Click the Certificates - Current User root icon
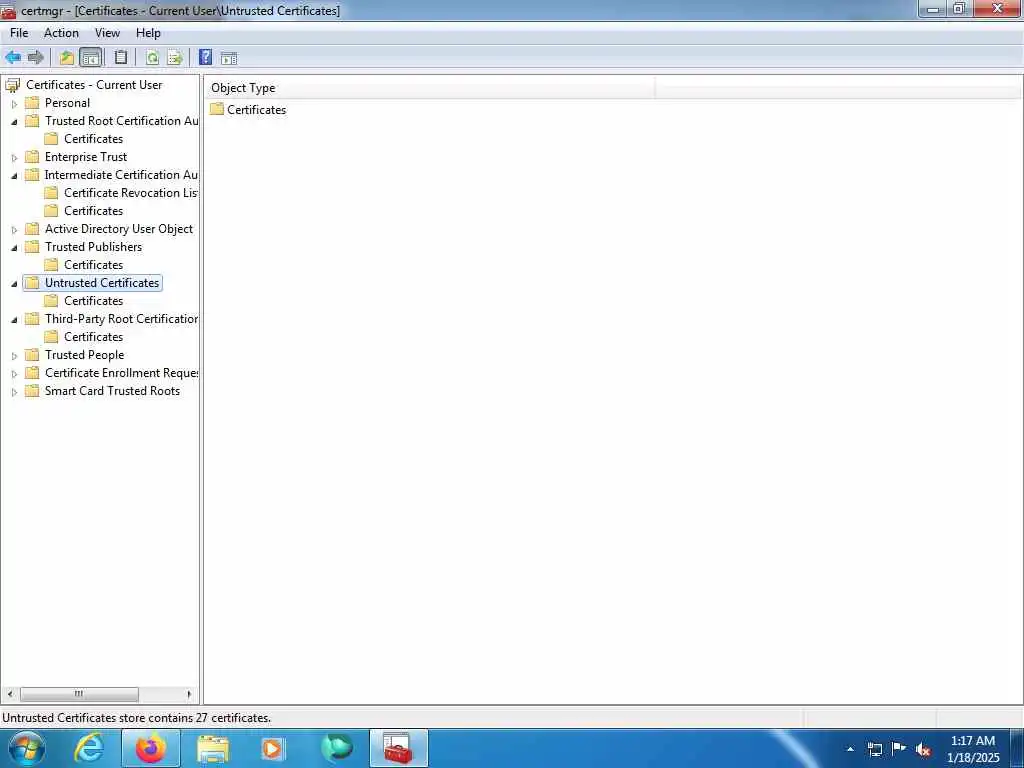The image size is (1024, 768). tap(12, 85)
